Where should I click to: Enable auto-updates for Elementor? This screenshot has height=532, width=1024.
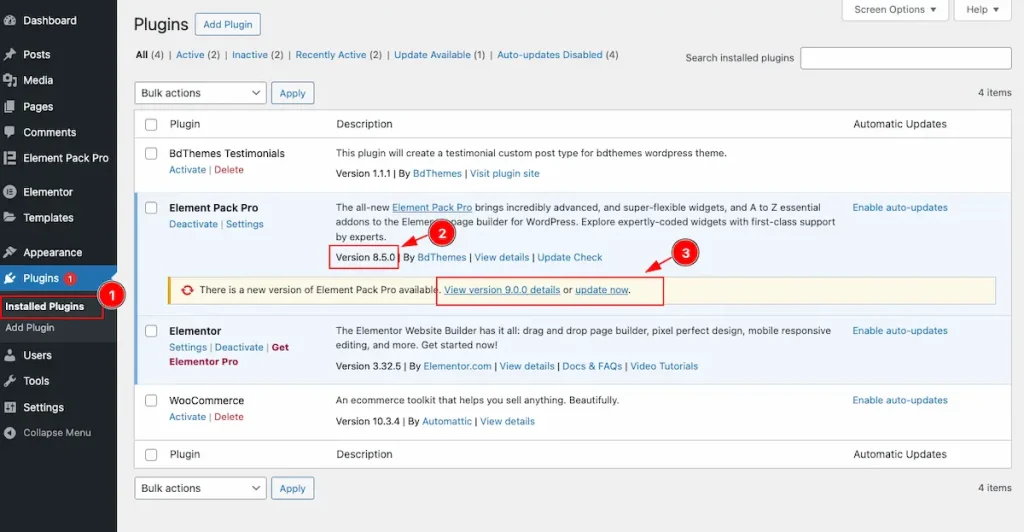(900, 331)
